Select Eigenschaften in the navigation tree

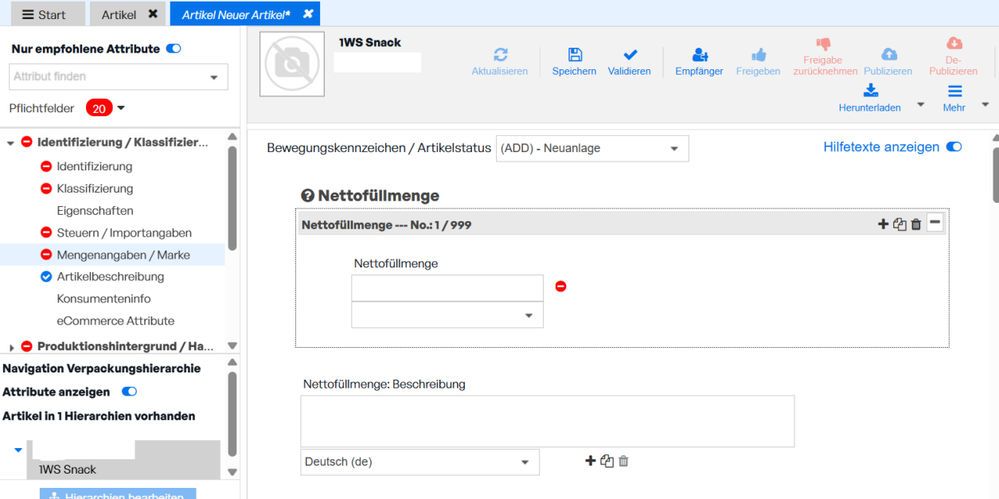(x=95, y=210)
